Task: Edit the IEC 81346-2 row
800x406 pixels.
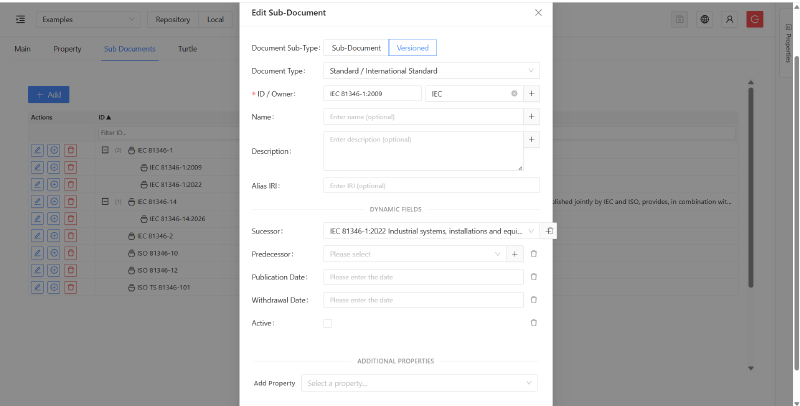Action: tap(37, 236)
